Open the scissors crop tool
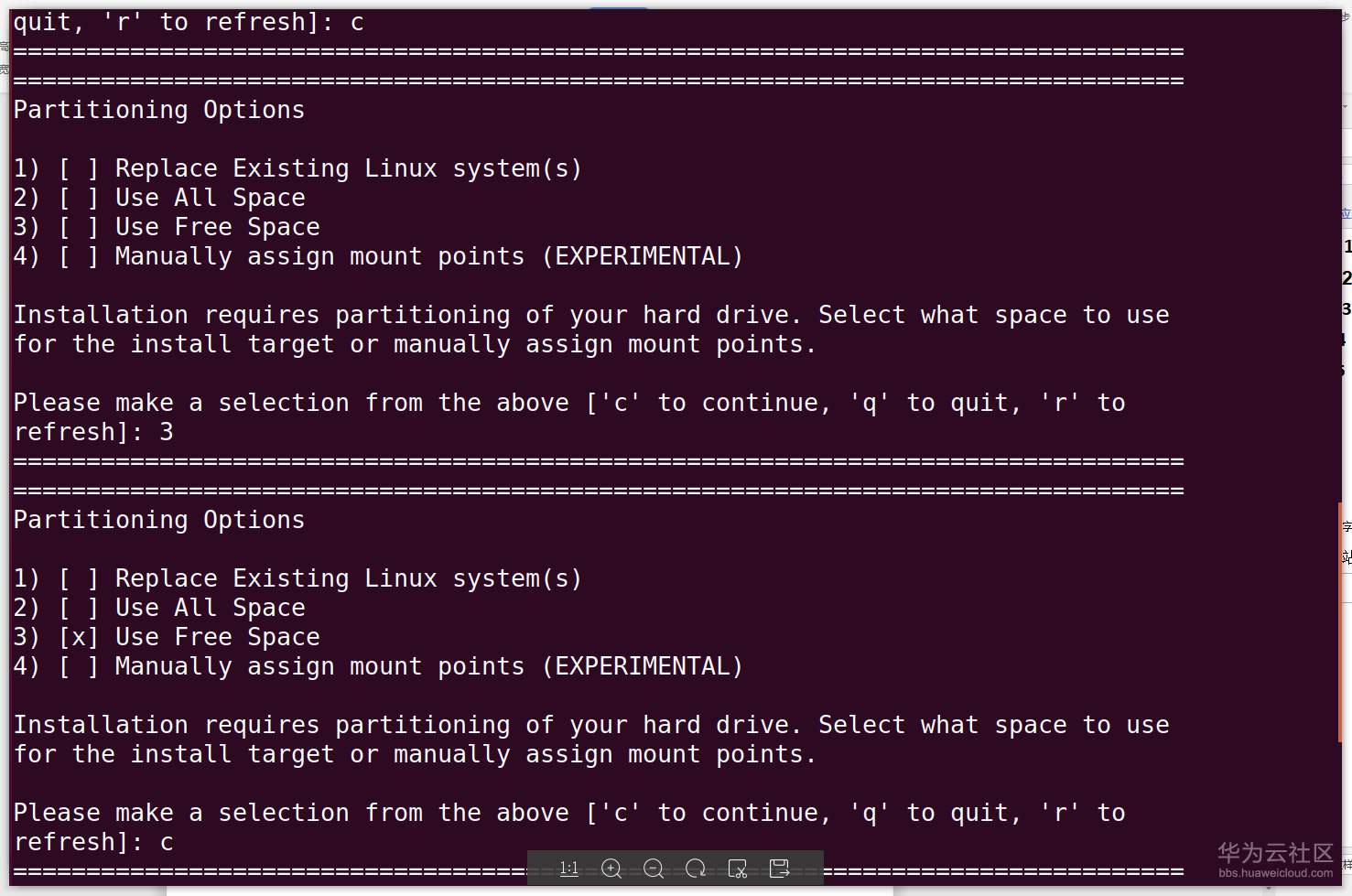Image resolution: width=1352 pixels, height=896 pixels. [737, 868]
